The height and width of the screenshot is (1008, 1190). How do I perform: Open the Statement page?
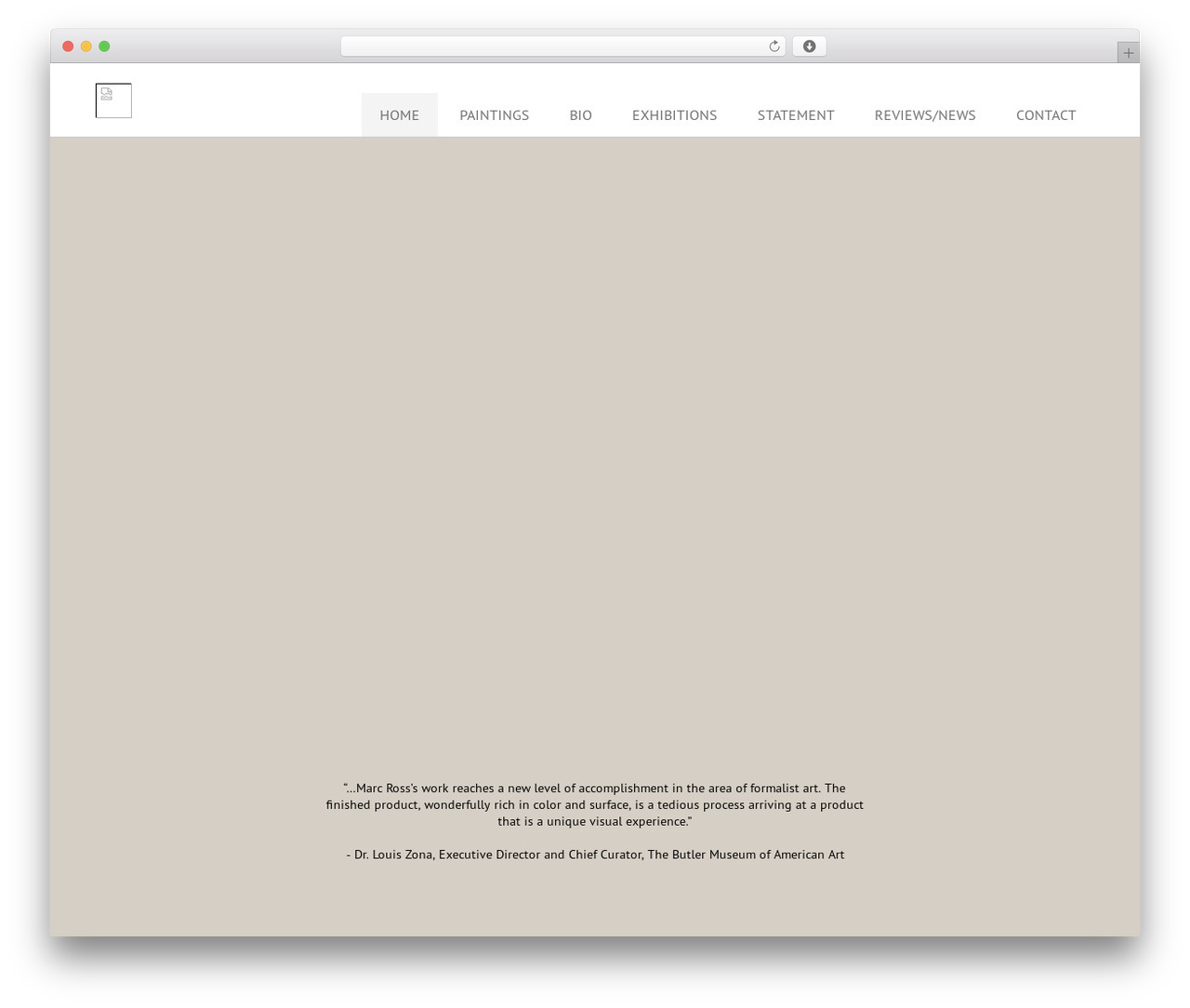(796, 115)
